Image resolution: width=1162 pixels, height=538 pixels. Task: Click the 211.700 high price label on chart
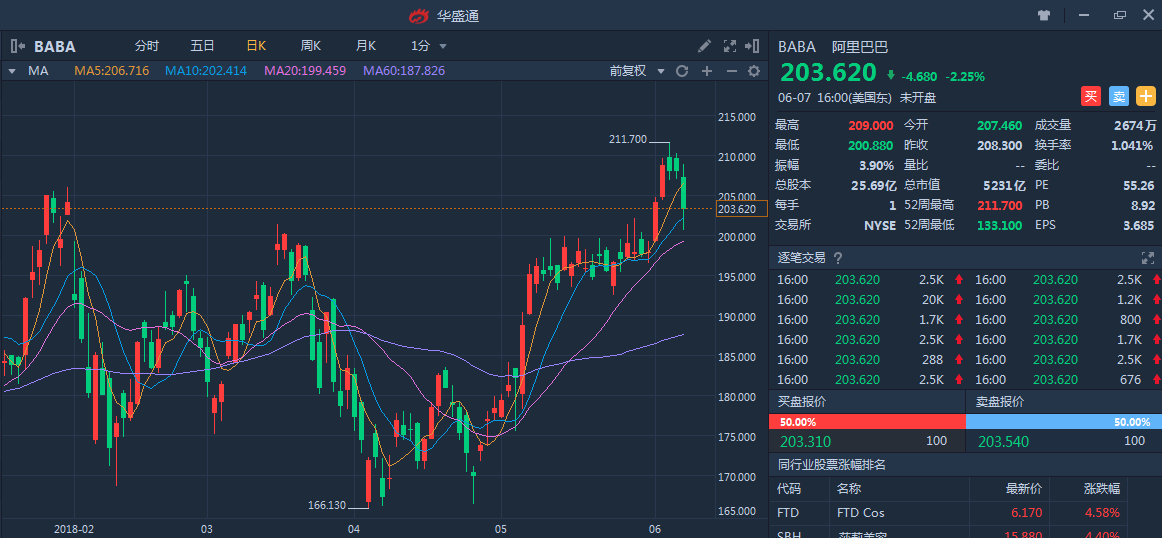628,139
